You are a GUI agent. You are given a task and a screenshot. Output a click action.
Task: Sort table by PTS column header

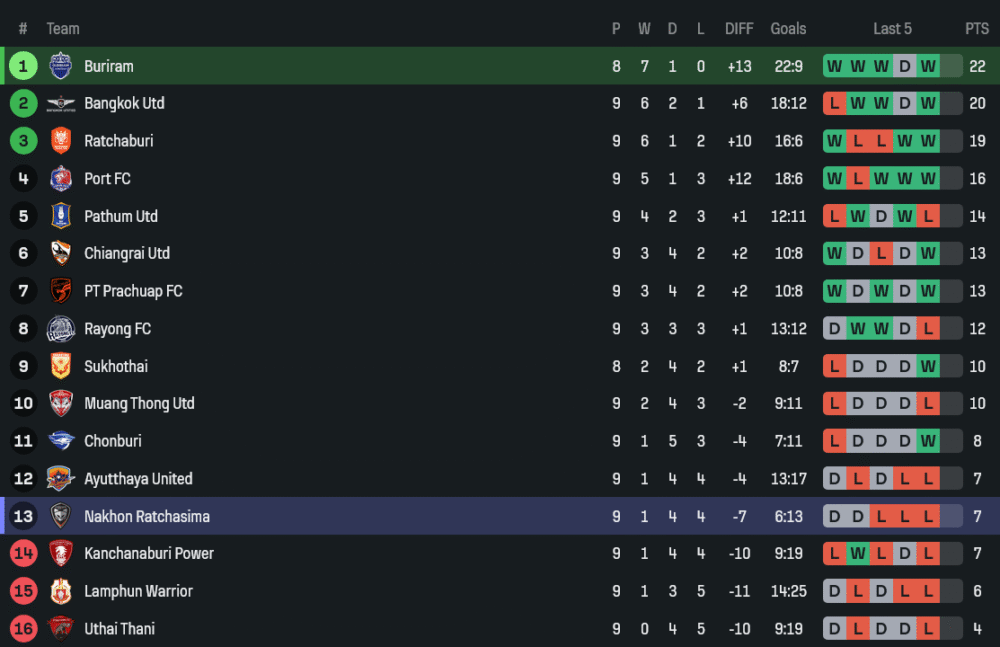pos(977,29)
